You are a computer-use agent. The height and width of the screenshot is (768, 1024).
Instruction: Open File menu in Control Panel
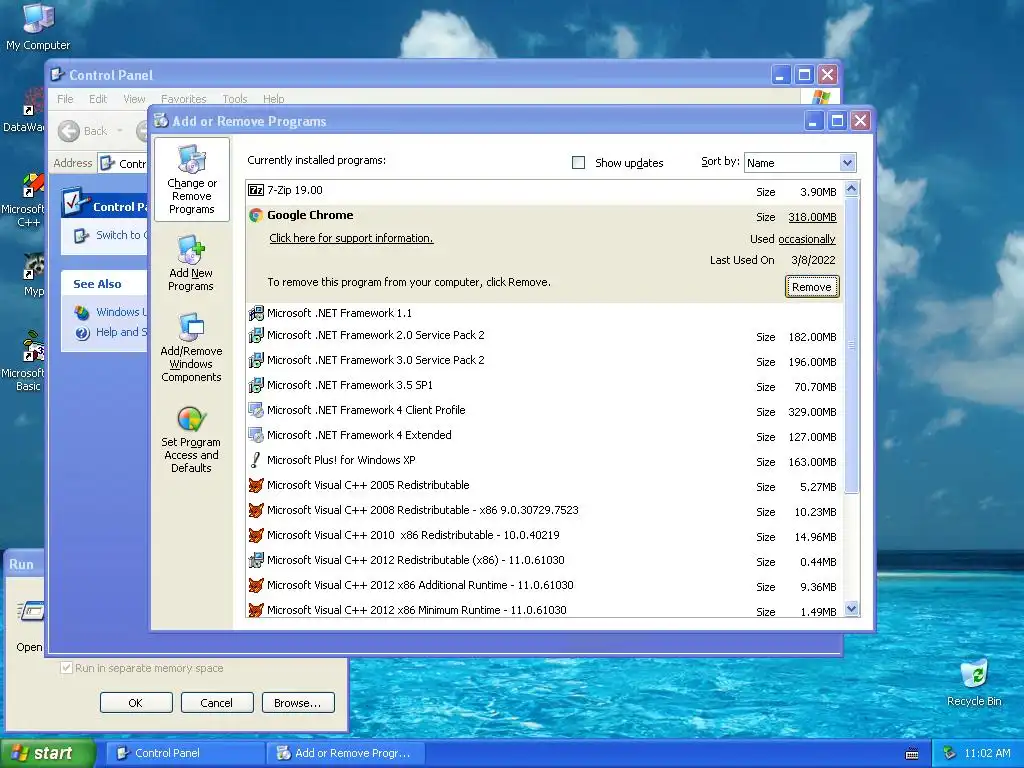coord(65,99)
